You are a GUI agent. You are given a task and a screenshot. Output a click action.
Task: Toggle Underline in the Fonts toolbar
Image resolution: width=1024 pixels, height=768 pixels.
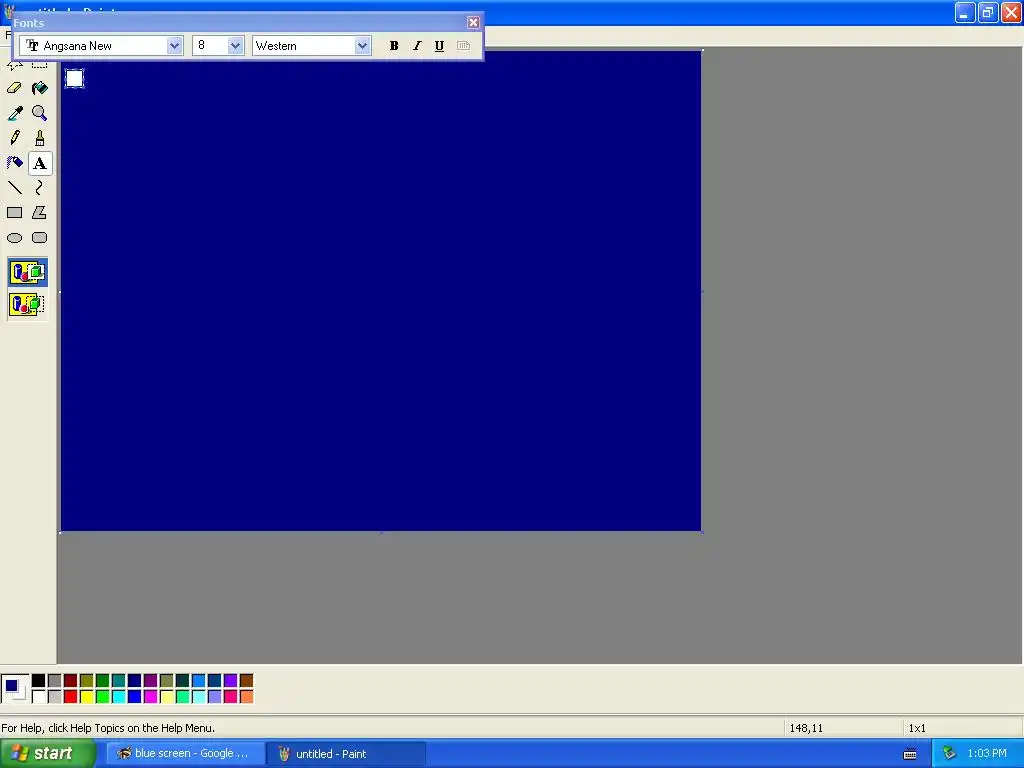(440, 46)
